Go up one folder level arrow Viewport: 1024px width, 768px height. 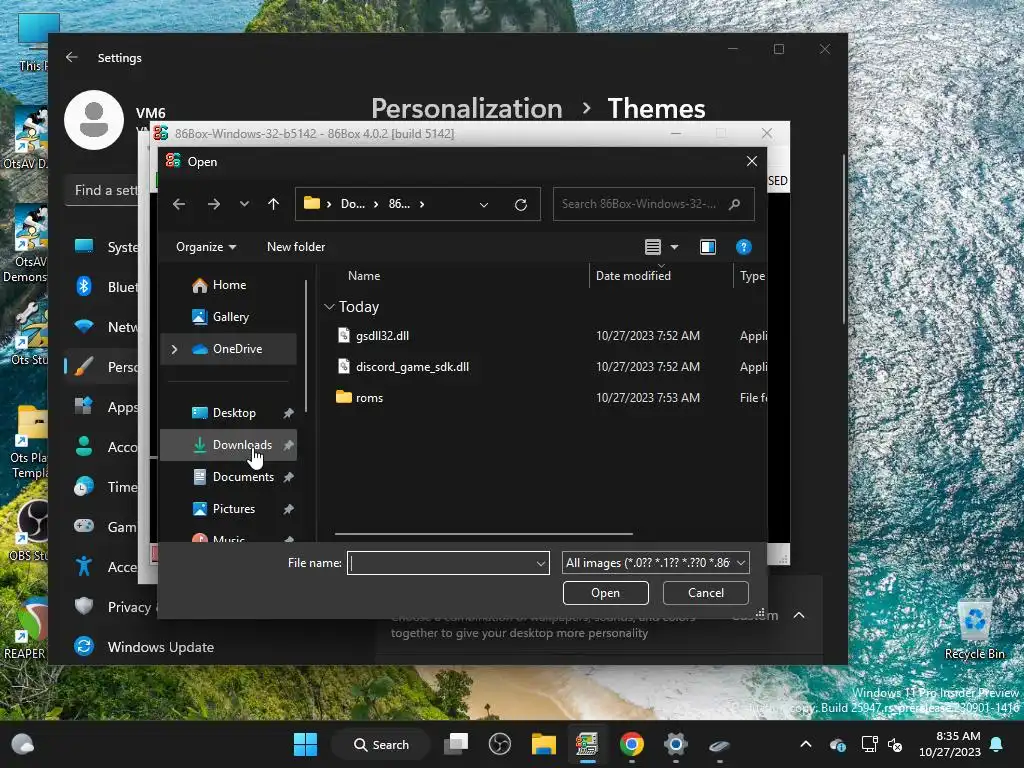point(274,204)
